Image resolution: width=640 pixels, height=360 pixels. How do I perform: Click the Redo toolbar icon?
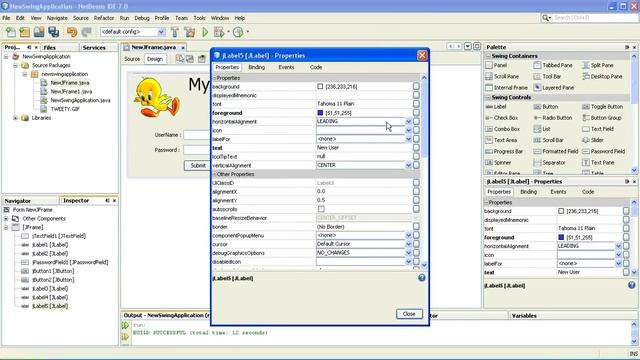click(x=86, y=32)
